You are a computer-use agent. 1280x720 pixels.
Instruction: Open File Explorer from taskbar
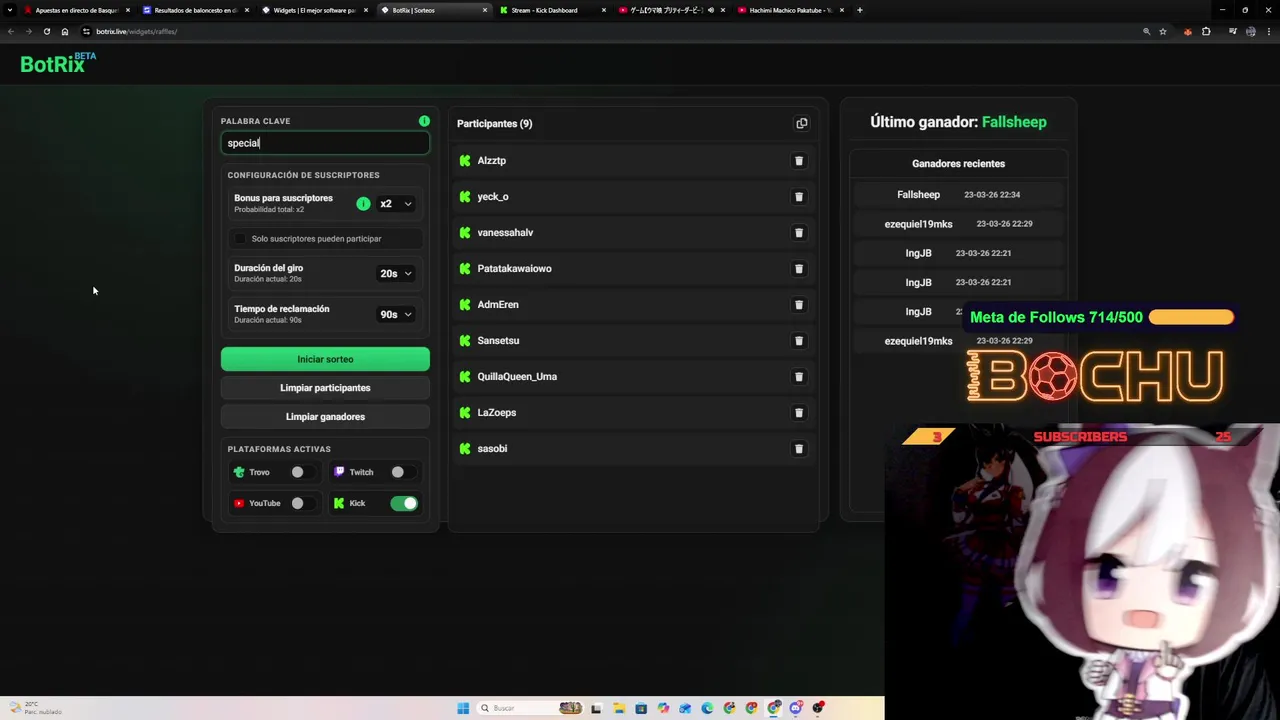pos(619,708)
